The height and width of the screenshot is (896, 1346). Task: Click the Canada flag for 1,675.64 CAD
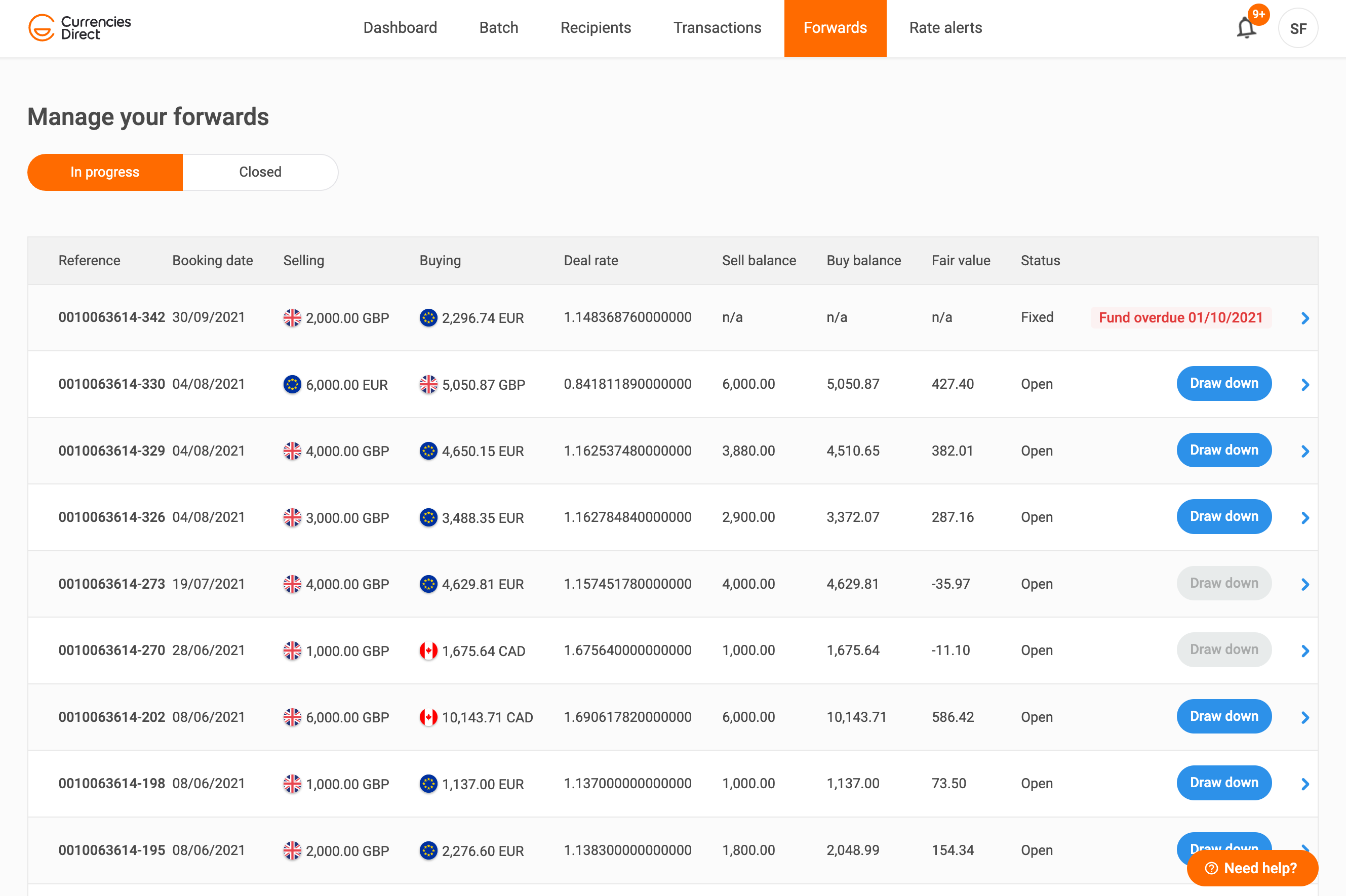click(x=428, y=651)
